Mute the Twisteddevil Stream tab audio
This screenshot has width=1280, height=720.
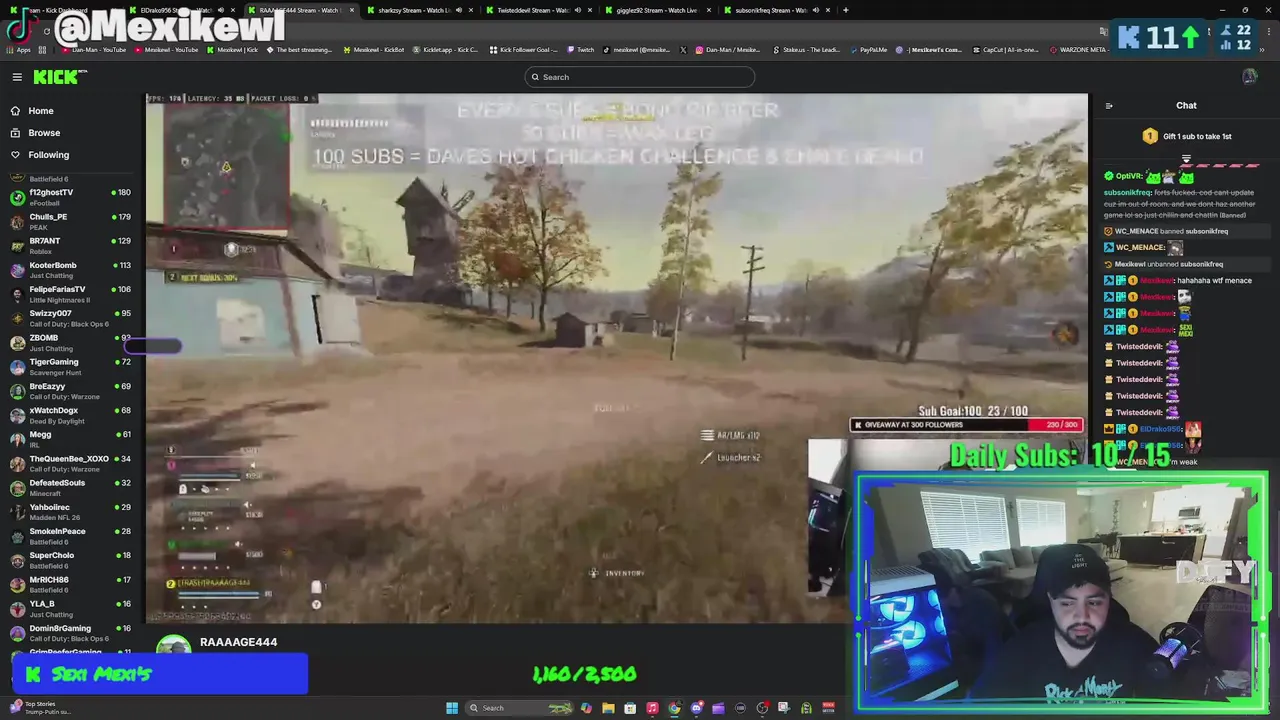[x=576, y=10]
